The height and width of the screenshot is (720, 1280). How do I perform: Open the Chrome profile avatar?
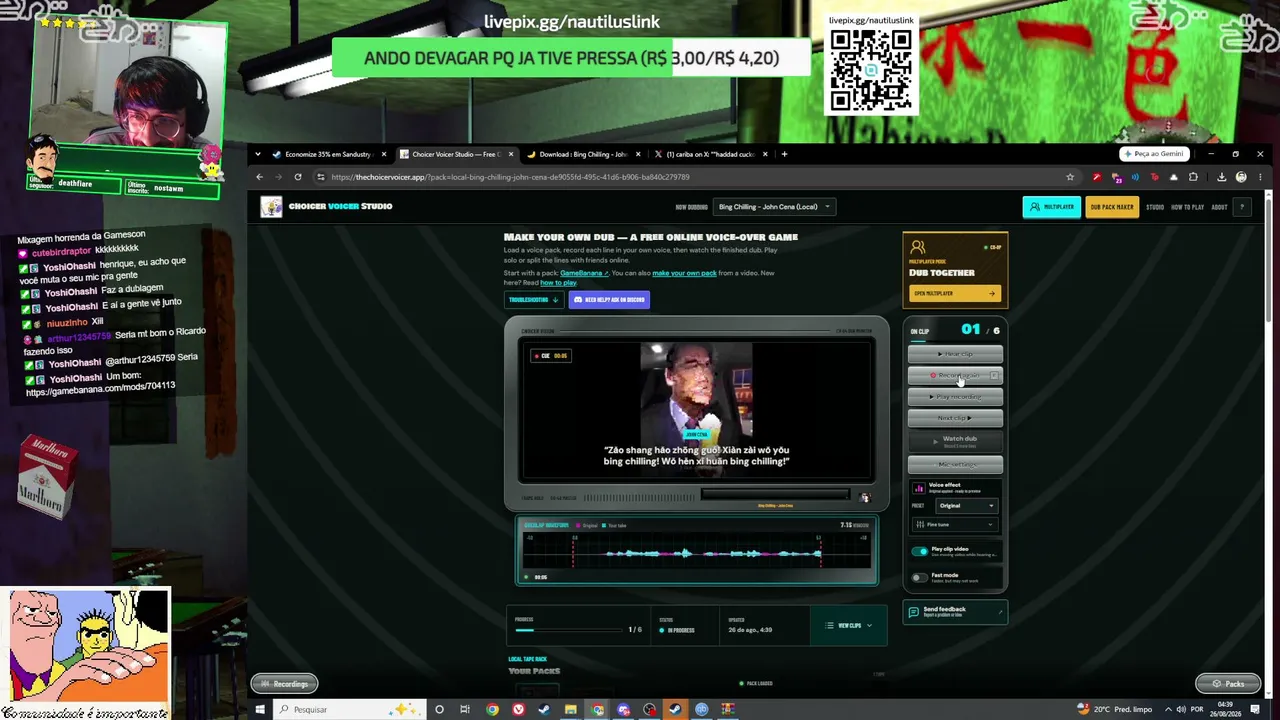pyautogui.click(x=1241, y=177)
